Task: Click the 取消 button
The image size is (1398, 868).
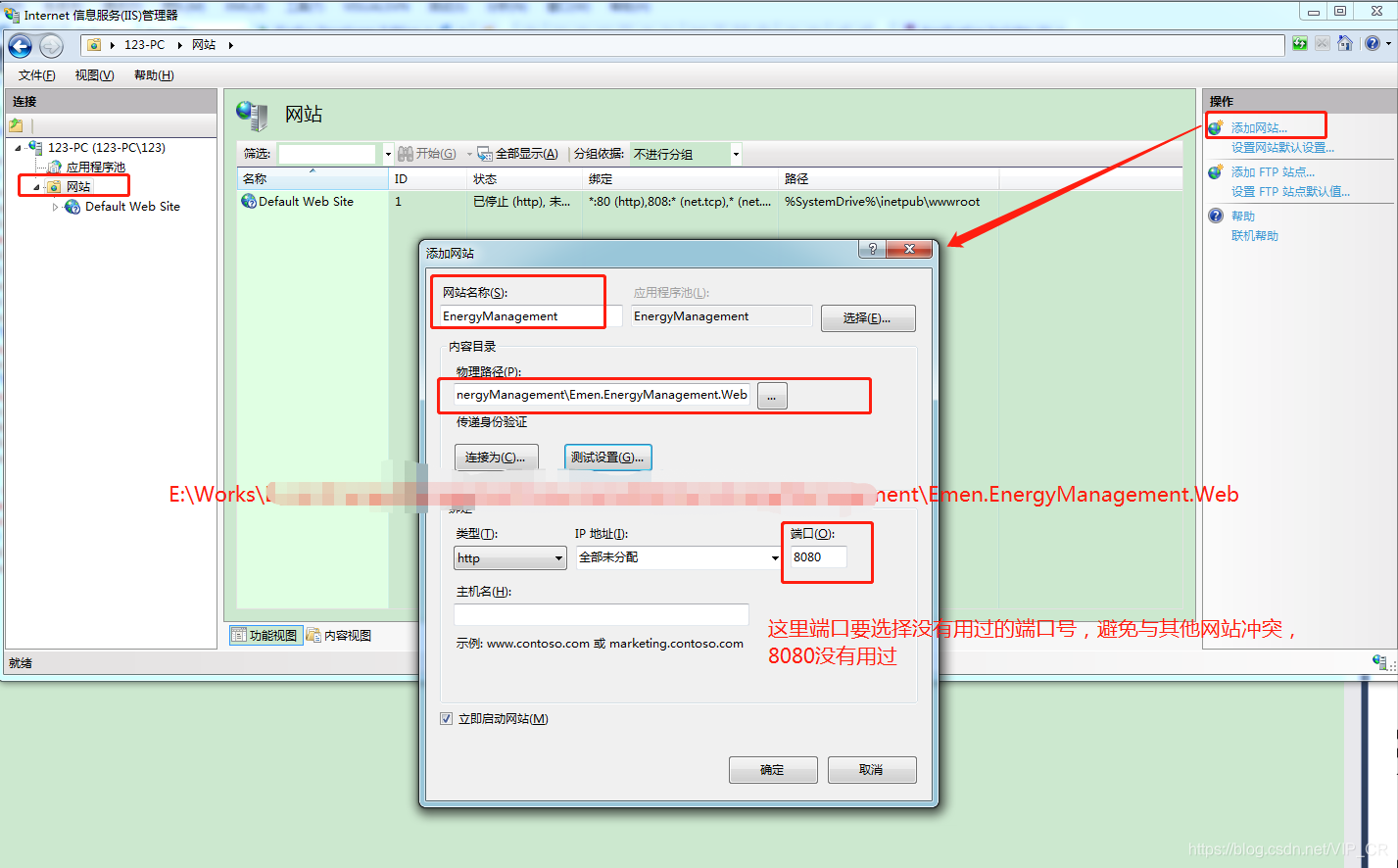Action: pyautogui.click(x=872, y=770)
